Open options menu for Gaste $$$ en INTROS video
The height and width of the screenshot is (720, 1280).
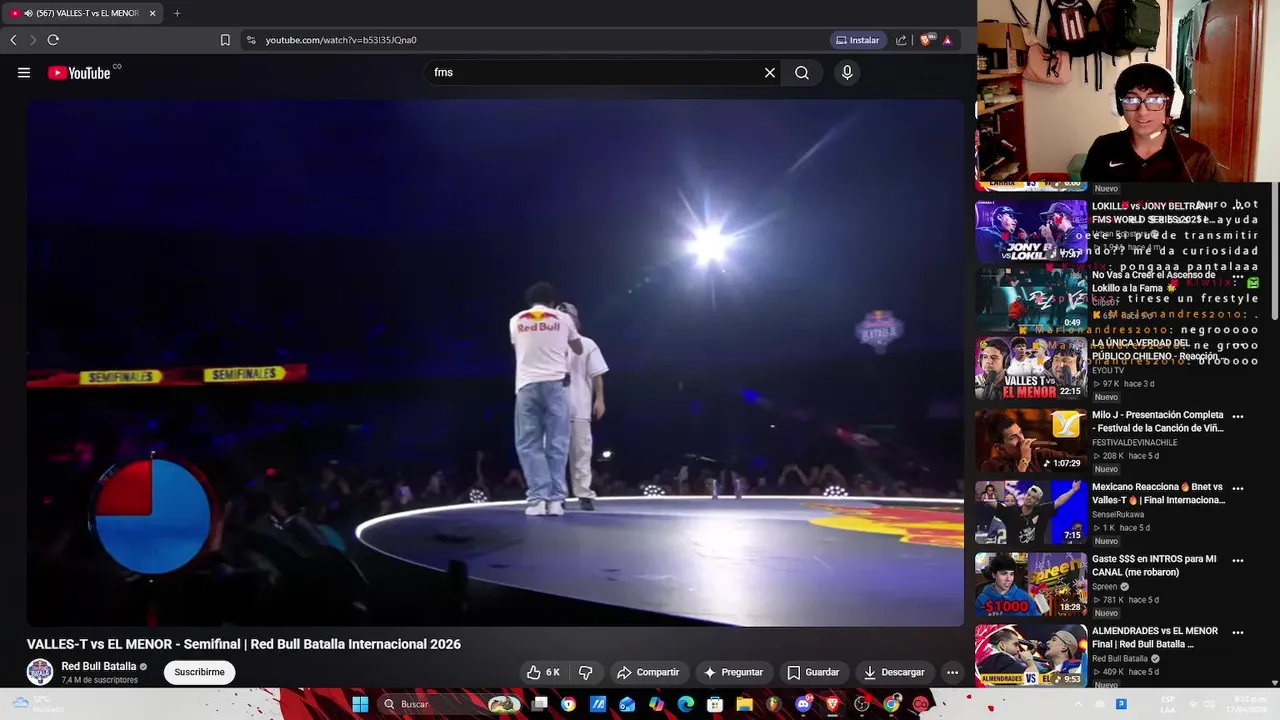1238,561
